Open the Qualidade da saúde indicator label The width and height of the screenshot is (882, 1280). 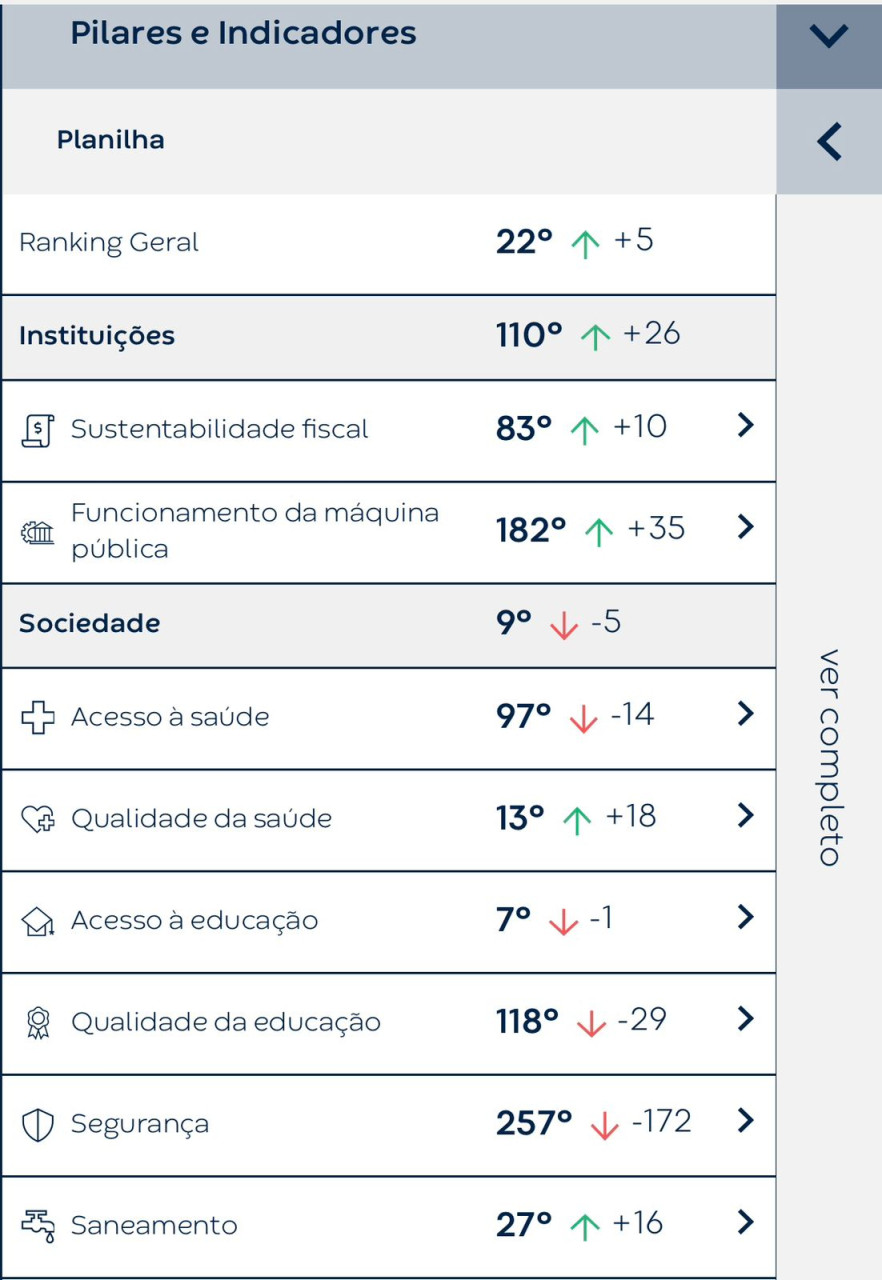click(x=201, y=819)
